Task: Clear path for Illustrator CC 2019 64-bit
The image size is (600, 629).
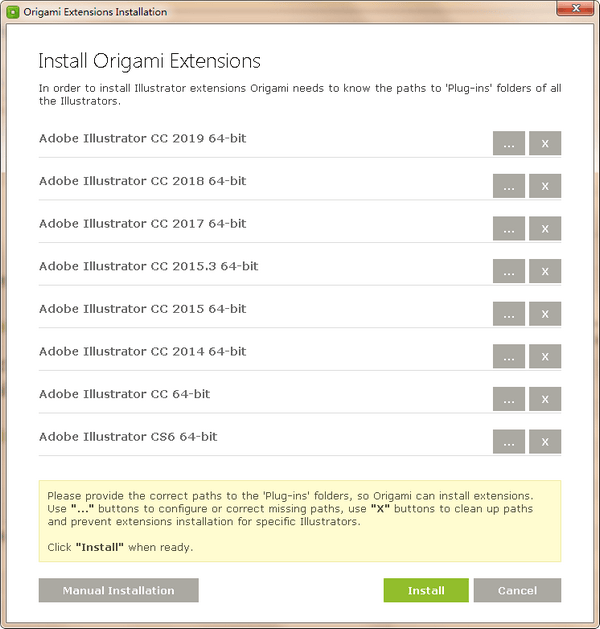Action: [x=545, y=143]
